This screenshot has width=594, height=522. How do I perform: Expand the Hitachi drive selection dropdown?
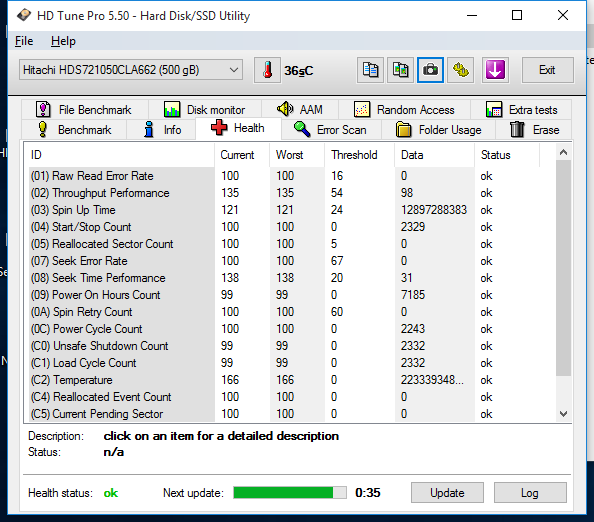[x=131, y=70]
